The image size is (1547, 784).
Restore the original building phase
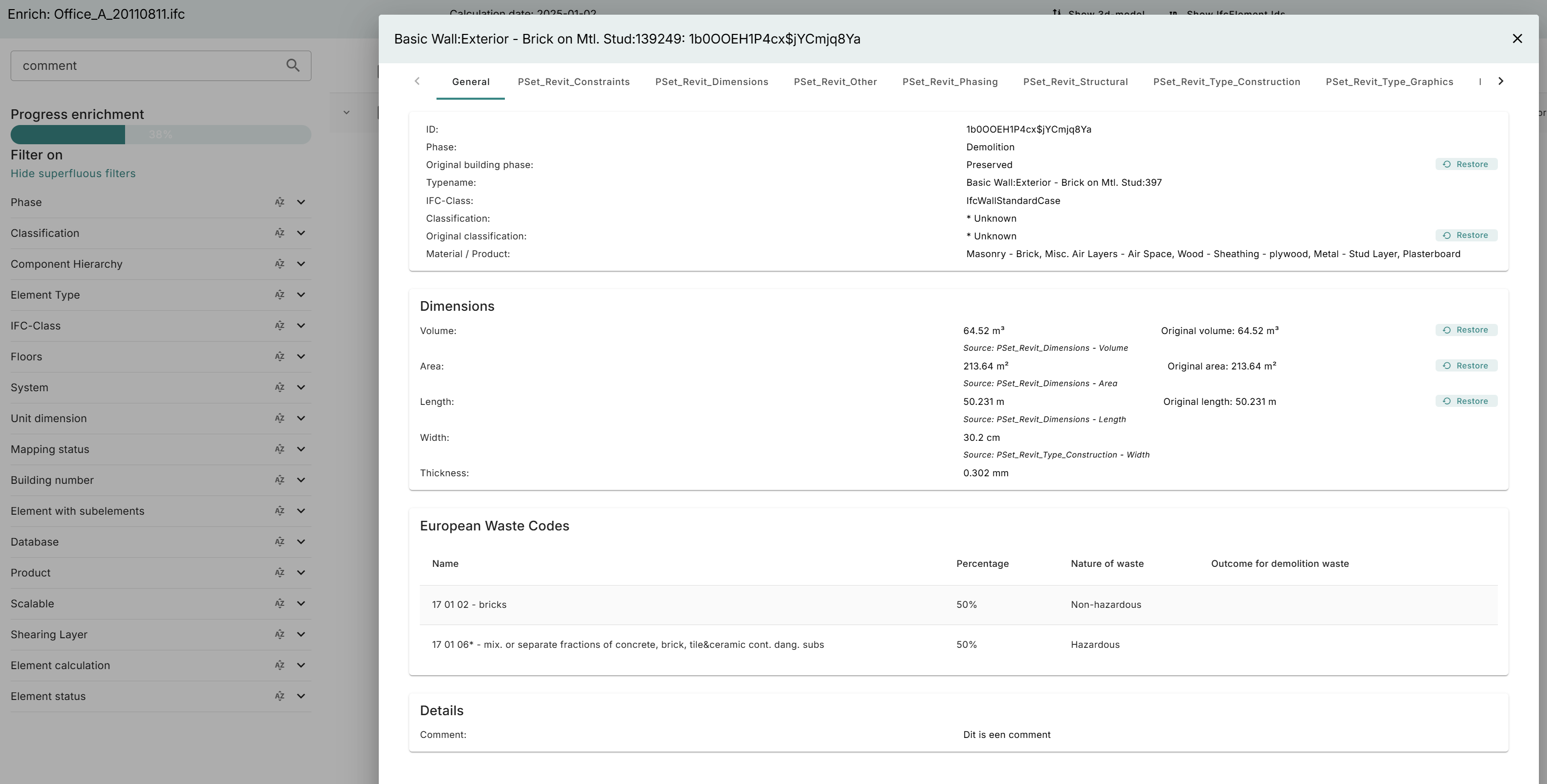tap(1466, 164)
